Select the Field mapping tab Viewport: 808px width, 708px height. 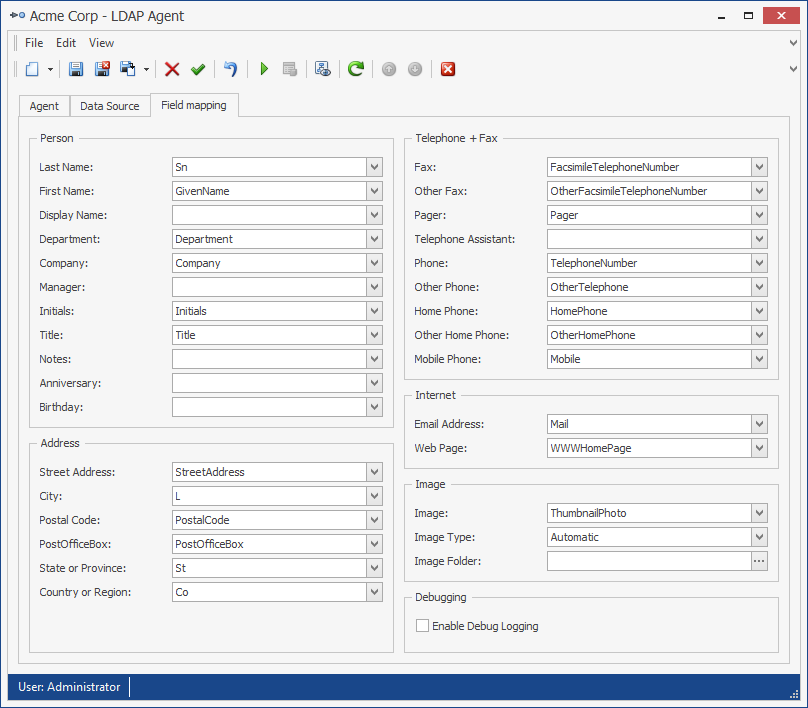(x=194, y=105)
